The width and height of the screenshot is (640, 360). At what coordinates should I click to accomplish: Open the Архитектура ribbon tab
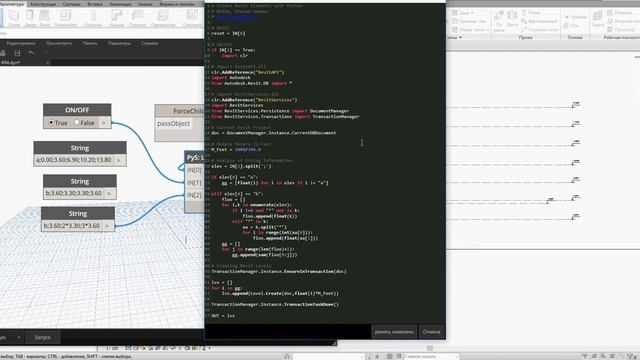[x=12, y=4]
